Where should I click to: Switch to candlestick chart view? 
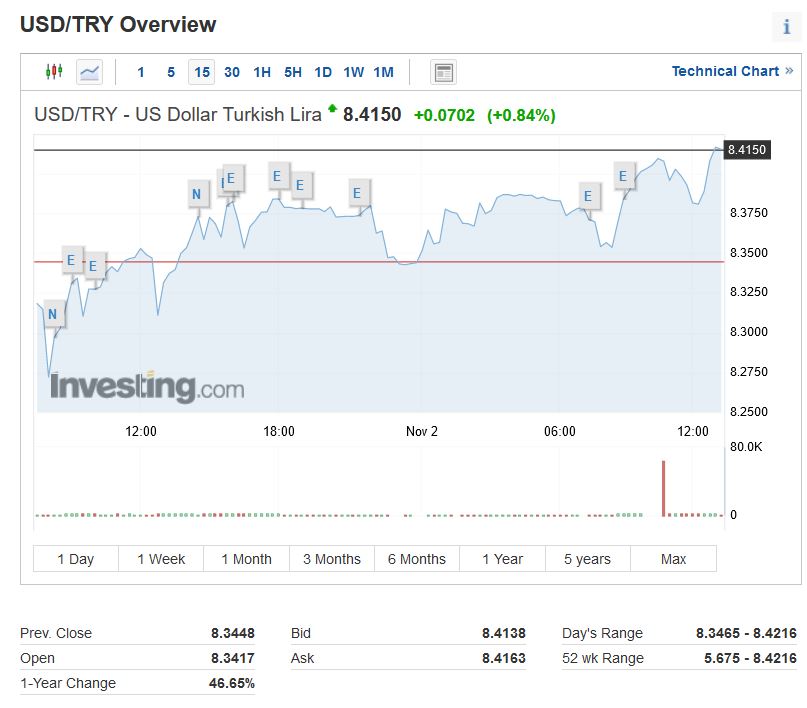54,72
